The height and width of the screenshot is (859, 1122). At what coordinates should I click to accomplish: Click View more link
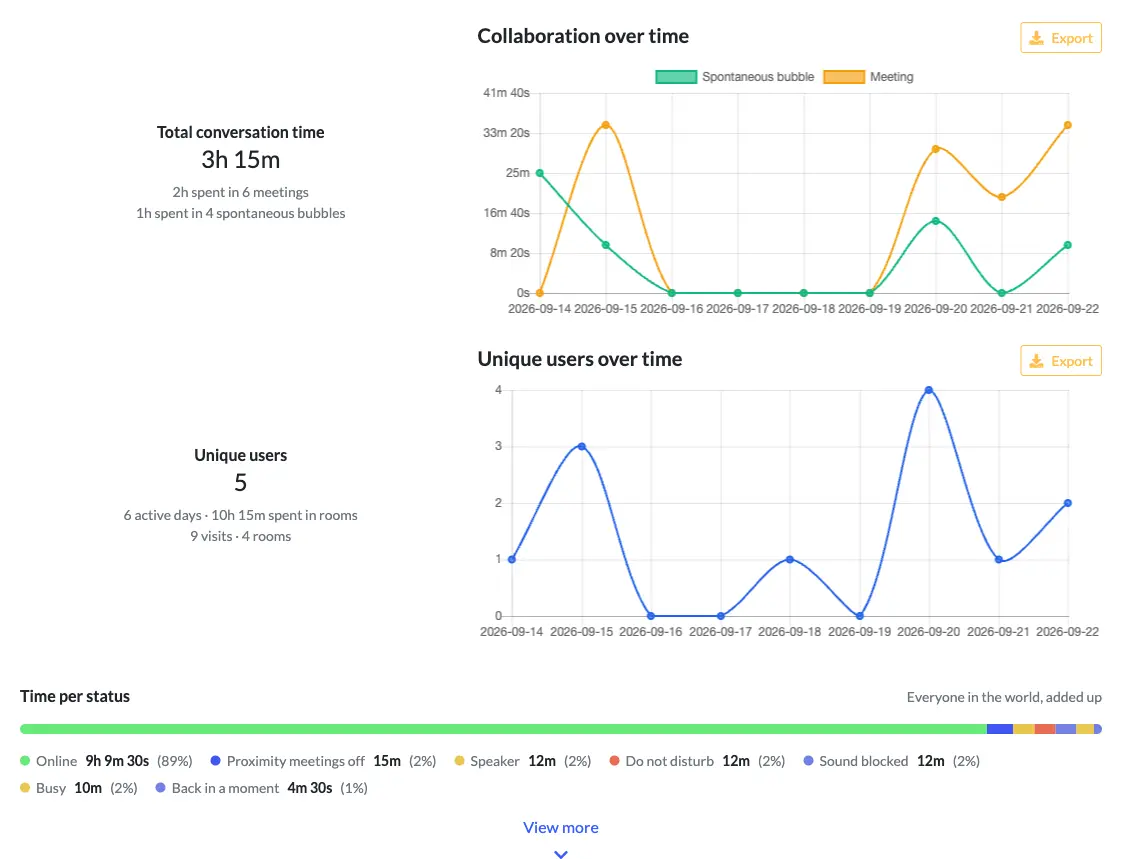[x=560, y=828]
